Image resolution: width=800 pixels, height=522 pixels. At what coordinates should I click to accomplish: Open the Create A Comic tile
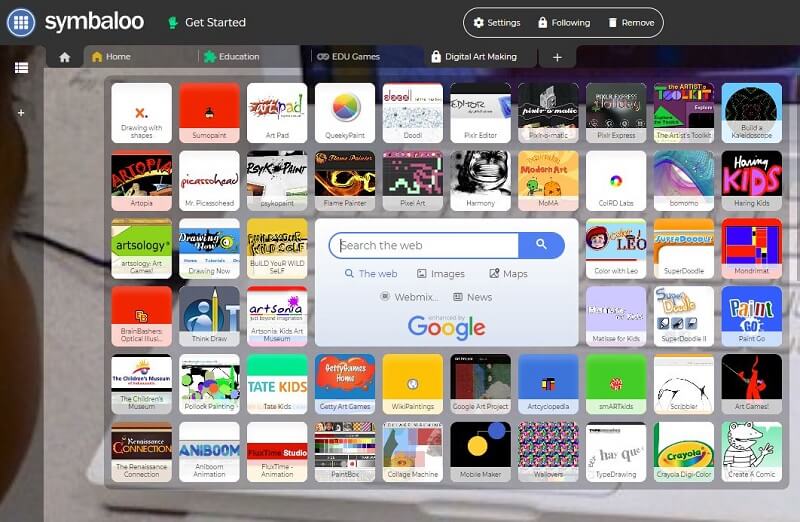752,452
